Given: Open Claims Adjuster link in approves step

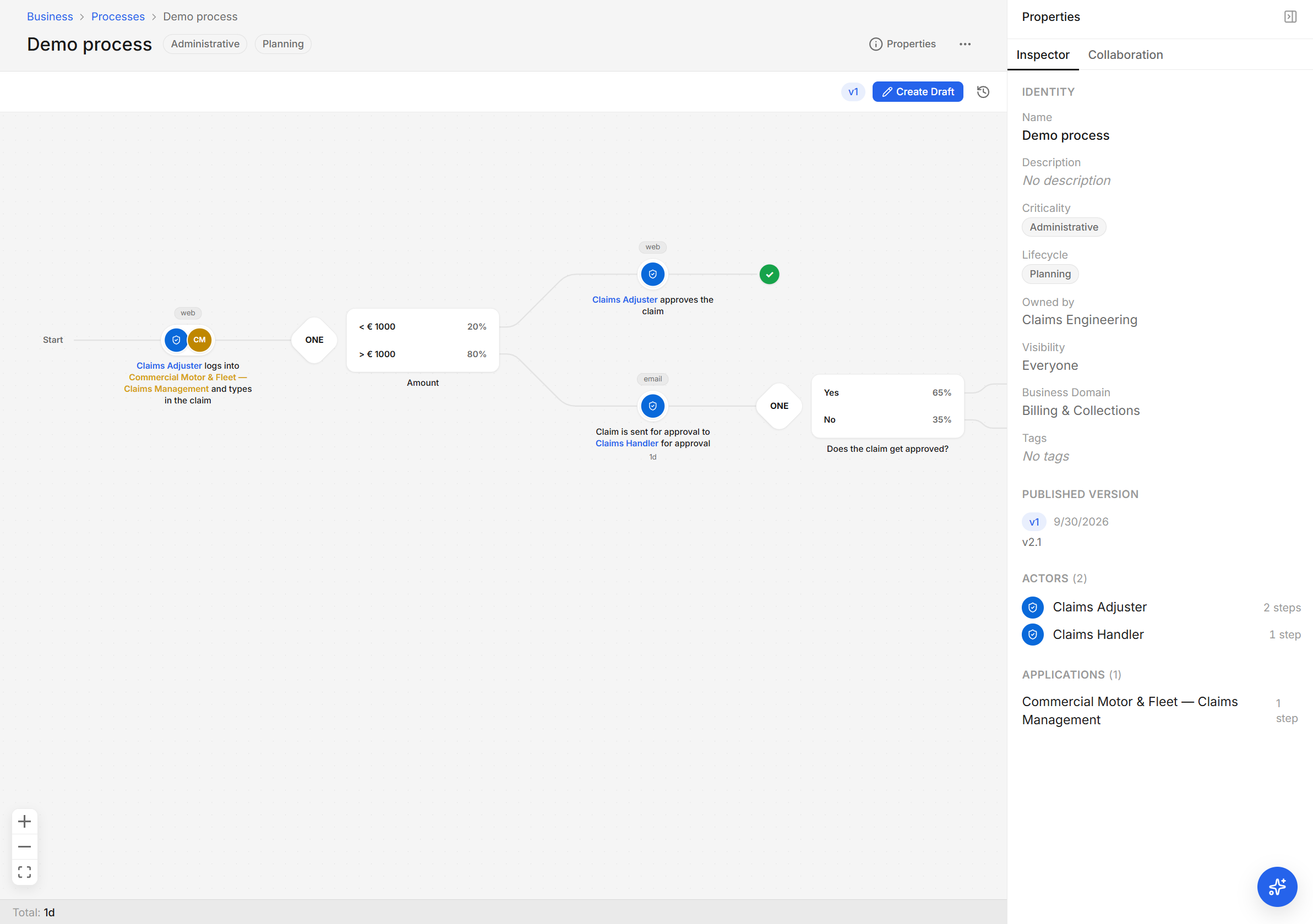Looking at the screenshot, I should [624, 299].
